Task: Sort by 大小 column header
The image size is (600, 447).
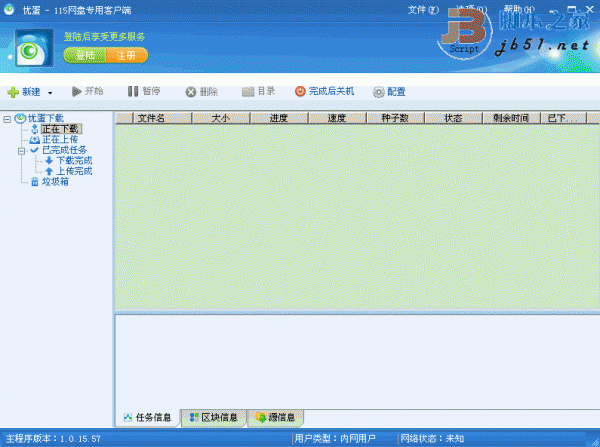Action: coord(220,118)
